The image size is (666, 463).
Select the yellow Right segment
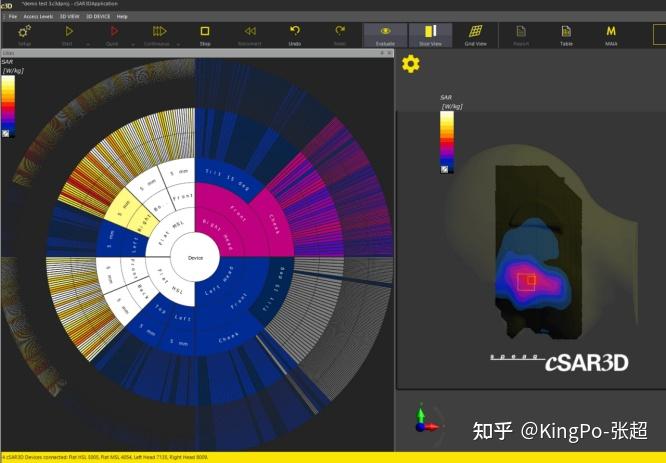pos(145,224)
